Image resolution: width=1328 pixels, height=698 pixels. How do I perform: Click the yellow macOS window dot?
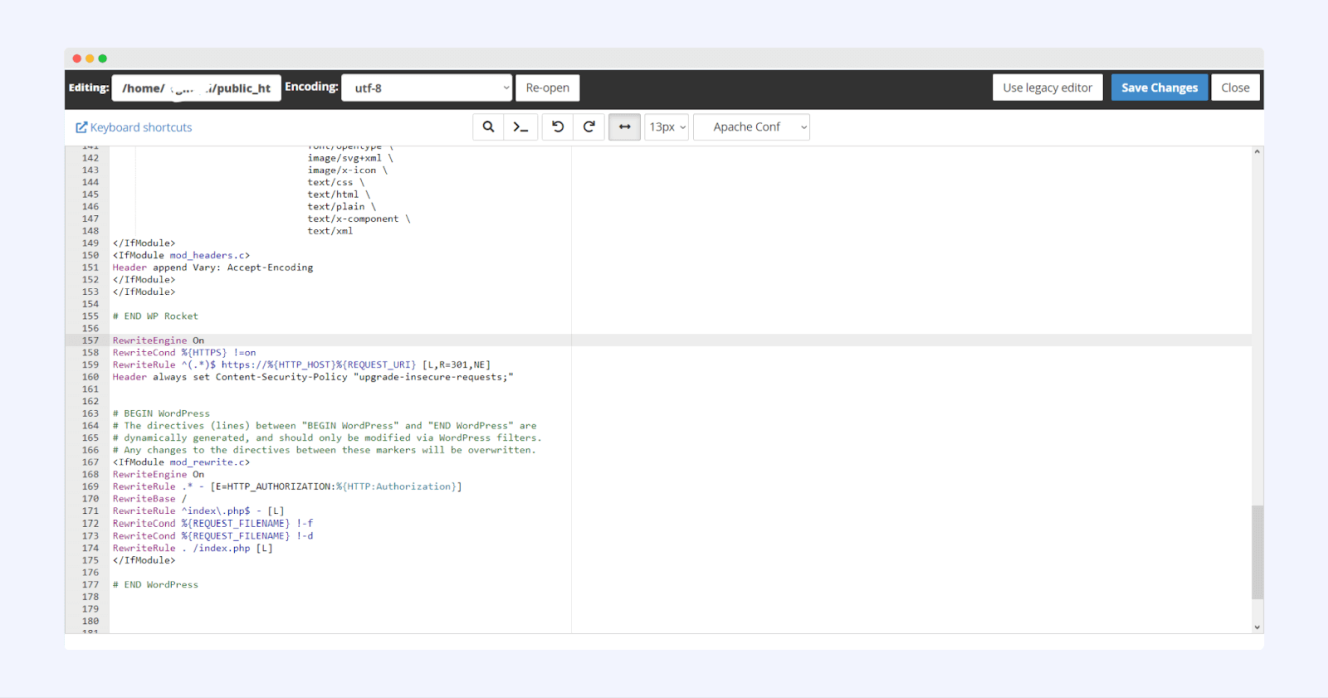[90, 59]
